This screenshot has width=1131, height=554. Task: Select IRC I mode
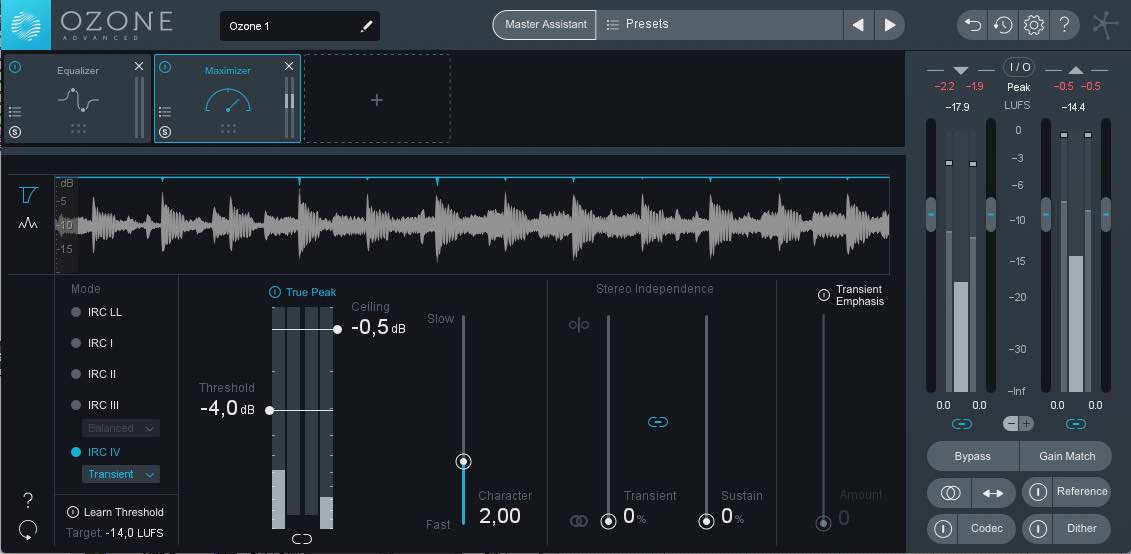[92, 343]
